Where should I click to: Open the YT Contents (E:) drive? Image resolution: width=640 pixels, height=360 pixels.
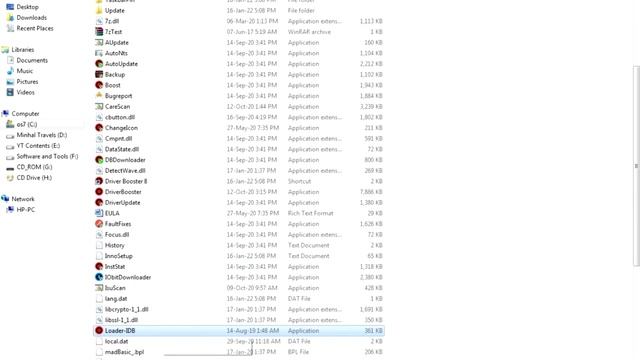pos(38,145)
